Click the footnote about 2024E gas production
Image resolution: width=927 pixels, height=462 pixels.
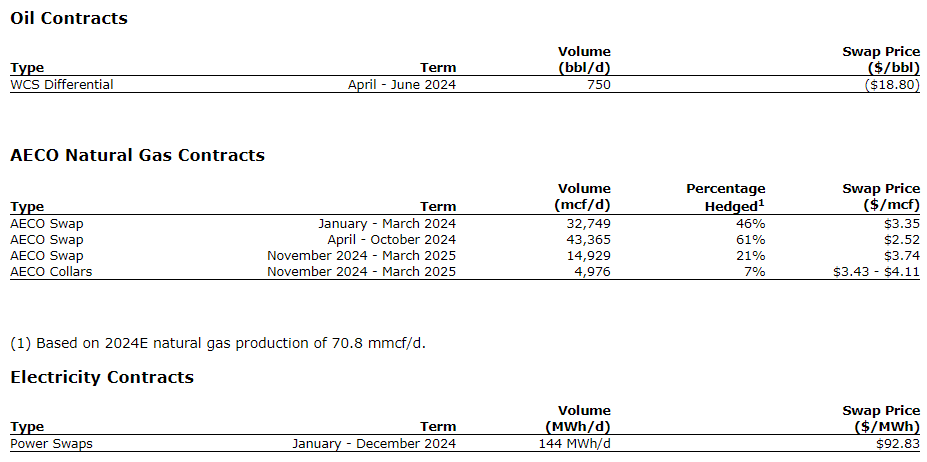point(218,343)
